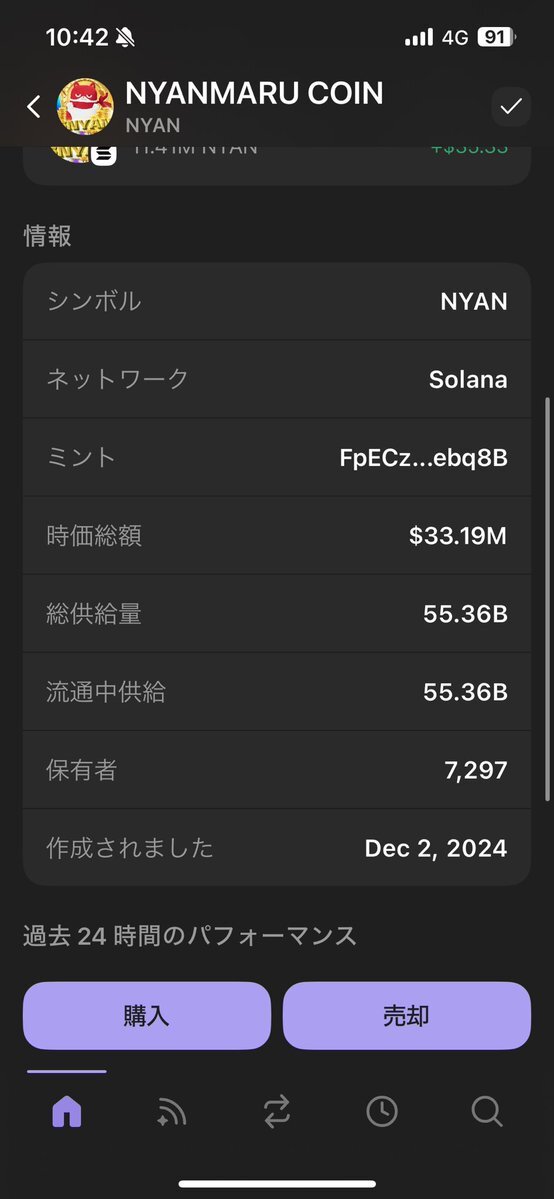Tap the 保有者 7,297 row

pos(277,769)
